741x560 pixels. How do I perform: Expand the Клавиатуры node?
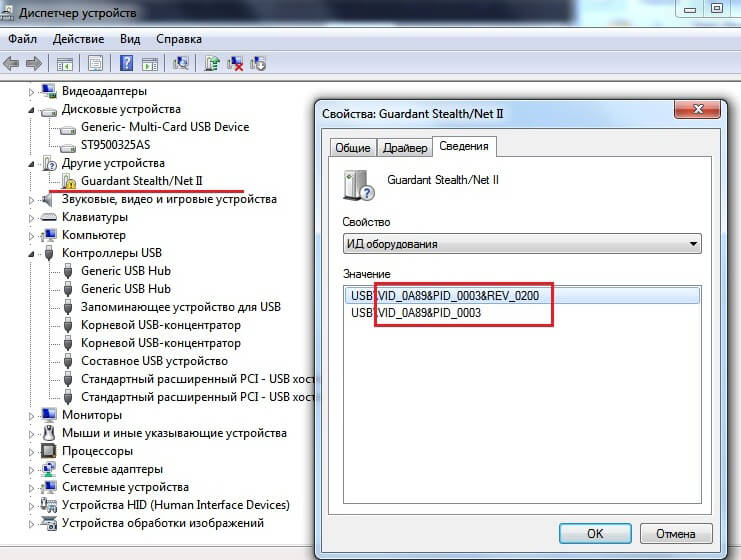(31, 218)
